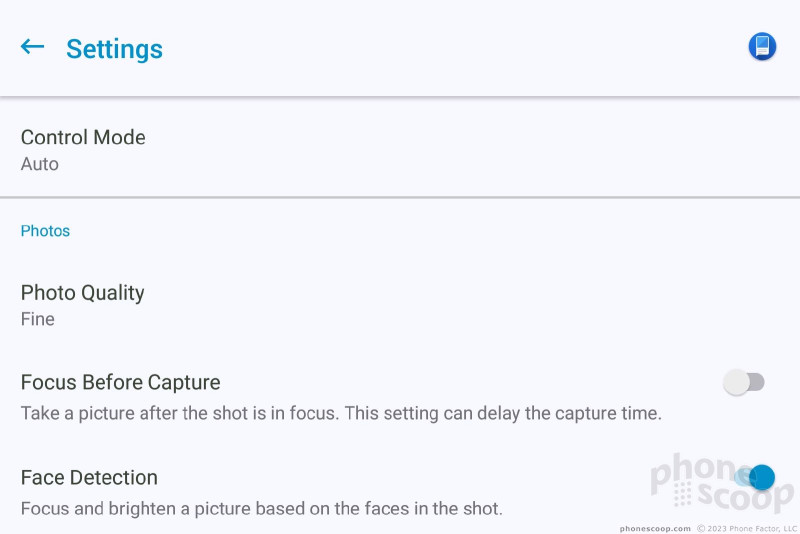The width and height of the screenshot is (800, 534).
Task: Tap the faces in shot description
Action: pyautogui.click(x=262, y=508)
